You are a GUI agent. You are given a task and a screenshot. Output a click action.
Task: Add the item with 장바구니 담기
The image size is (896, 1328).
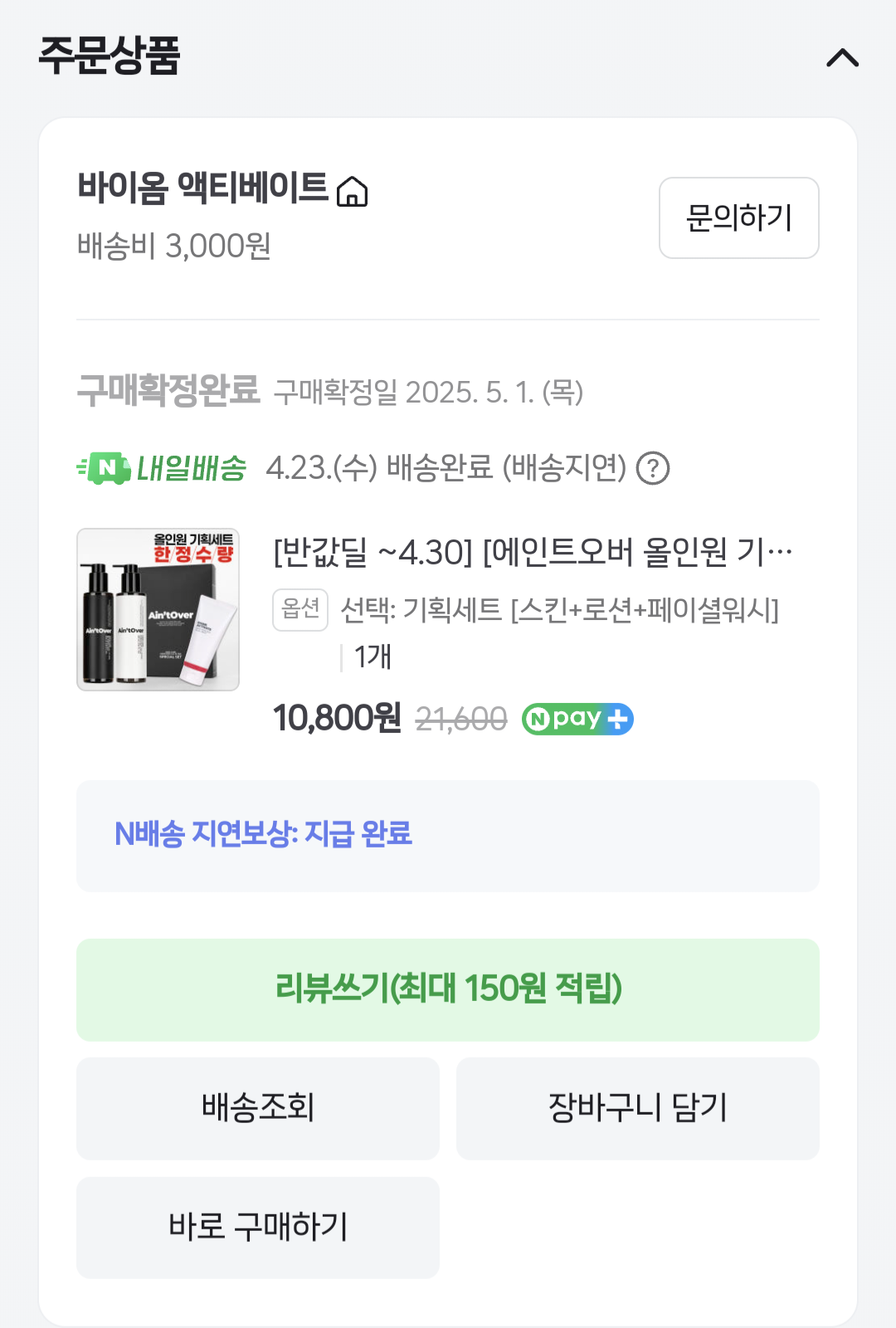[637, 1108]
